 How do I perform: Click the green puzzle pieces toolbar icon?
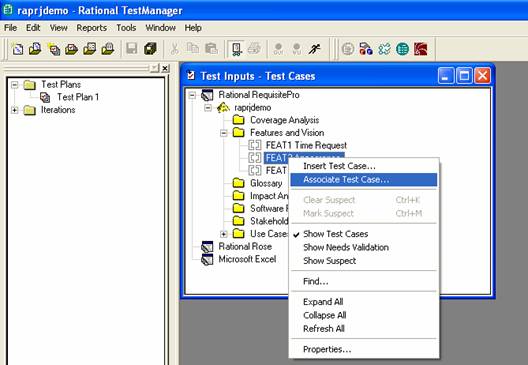[x=384, y=49]
